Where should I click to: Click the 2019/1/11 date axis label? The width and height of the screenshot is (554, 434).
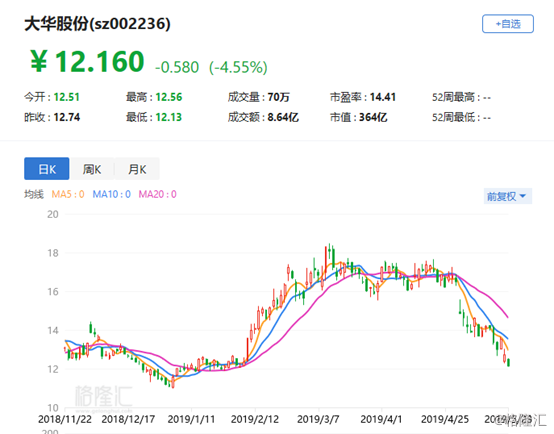pos(191,420)
